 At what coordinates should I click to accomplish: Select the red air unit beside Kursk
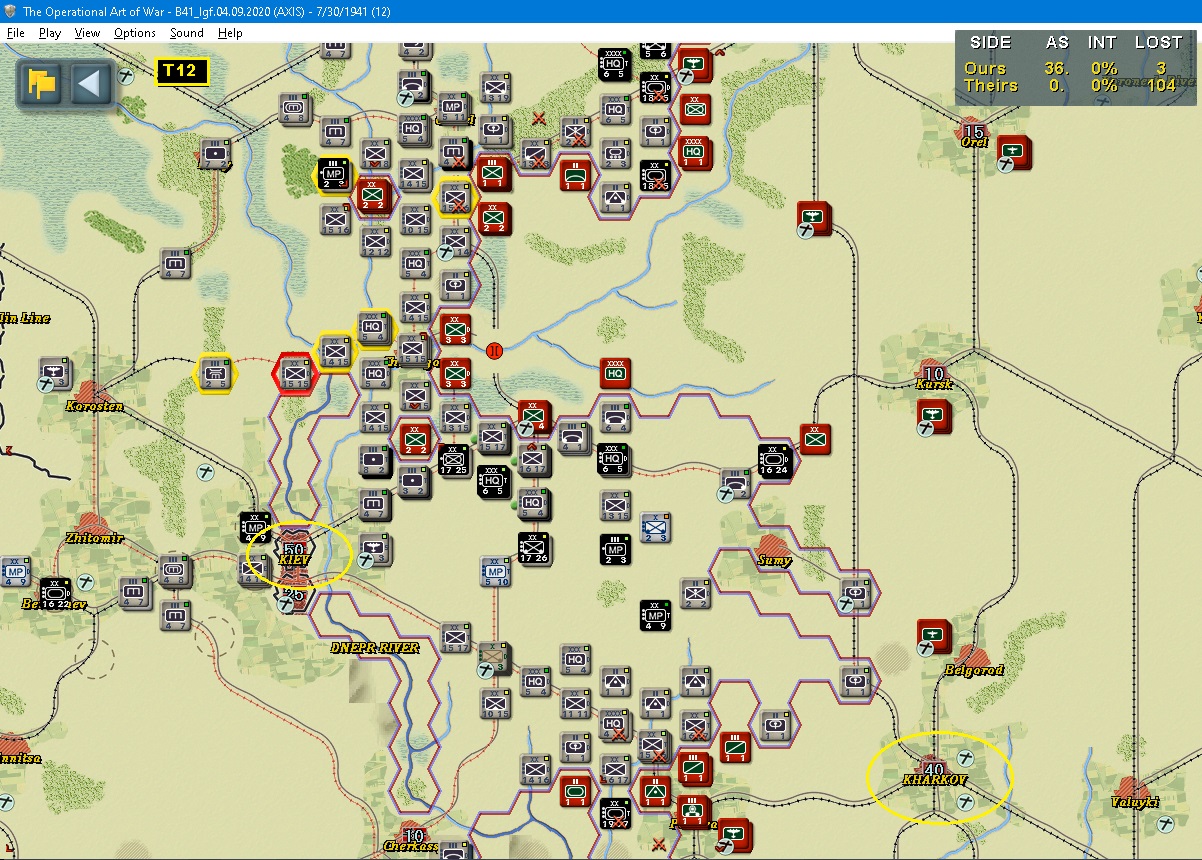point(934,417)
